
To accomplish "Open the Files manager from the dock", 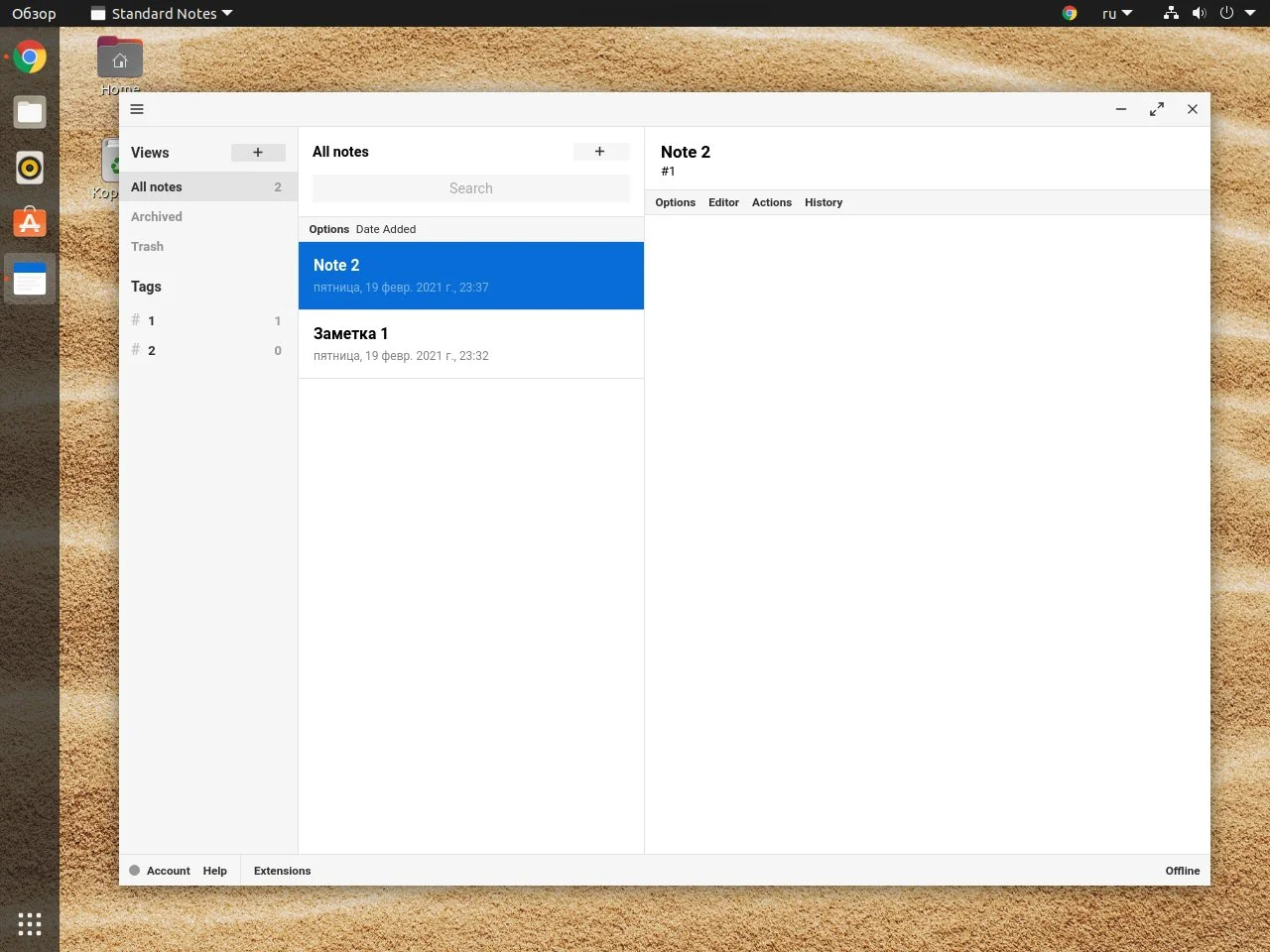I will point(30,112).
